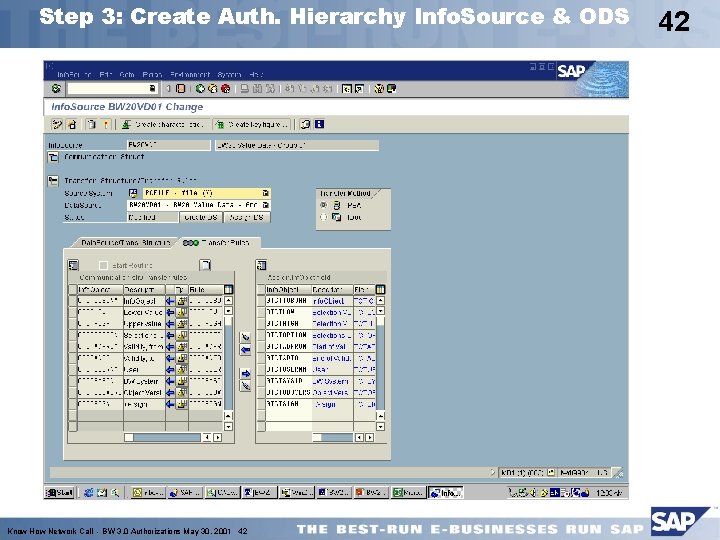Expand the Communication Structure section
720x540 pixels.
[53, 158]
